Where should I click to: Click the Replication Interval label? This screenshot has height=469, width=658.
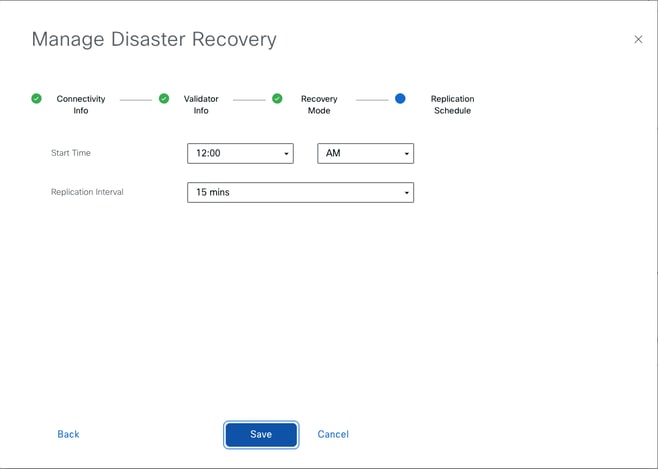point(87,192)
